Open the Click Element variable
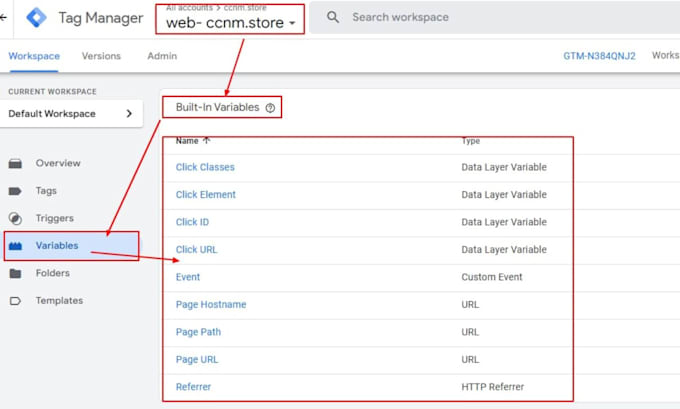 [206, 195]
